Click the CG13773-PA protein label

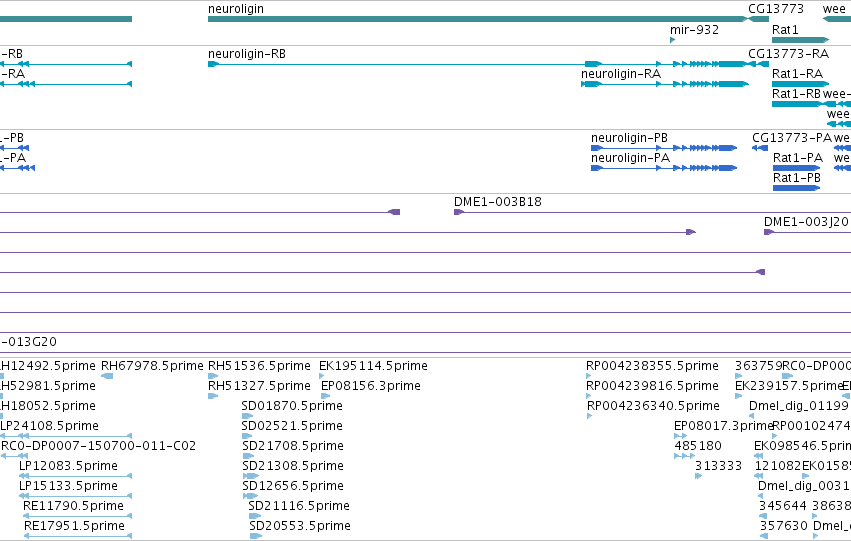coord(792,138)
